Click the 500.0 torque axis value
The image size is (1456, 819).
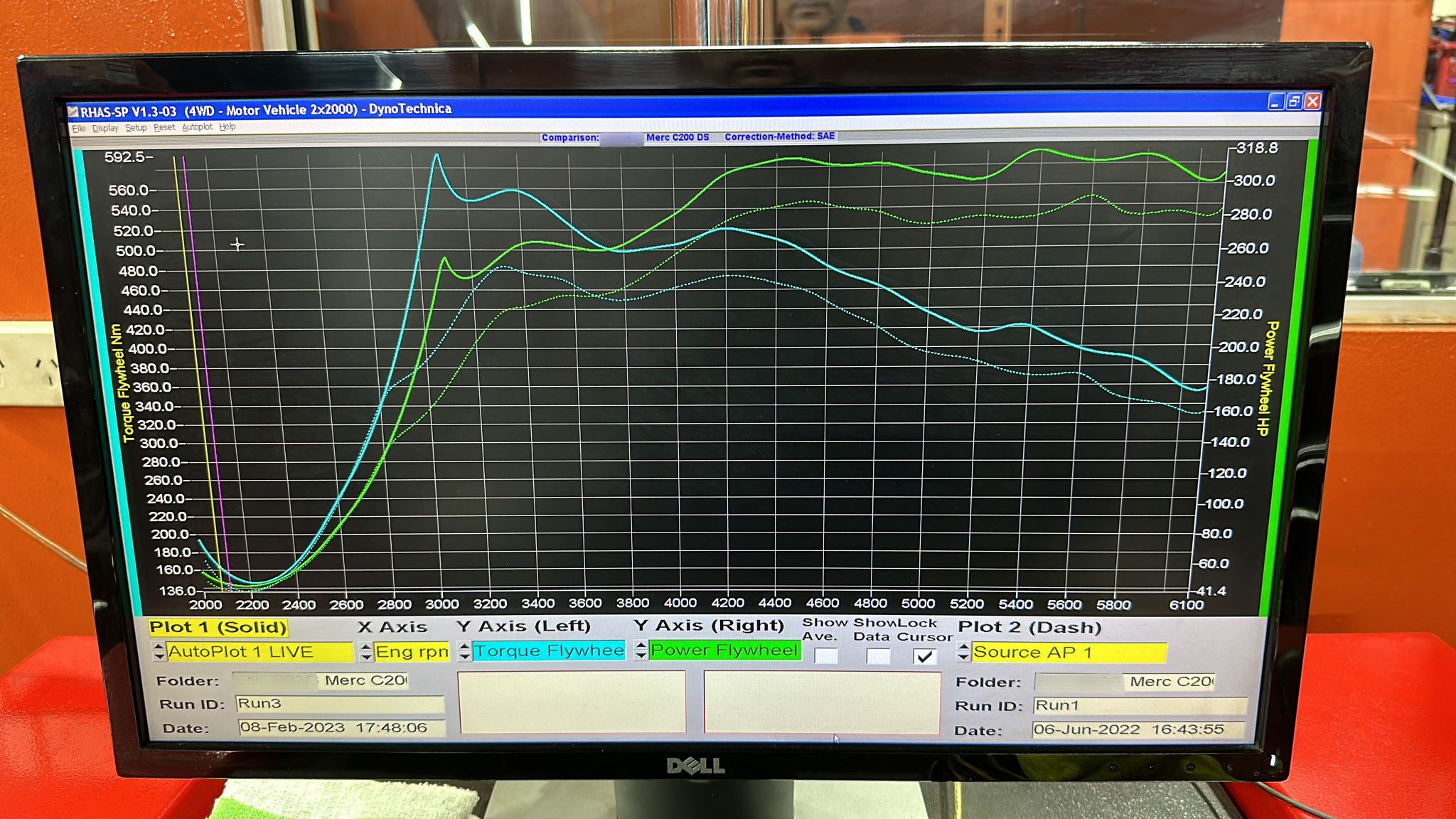pyautogui.click(x=136, y=251)
